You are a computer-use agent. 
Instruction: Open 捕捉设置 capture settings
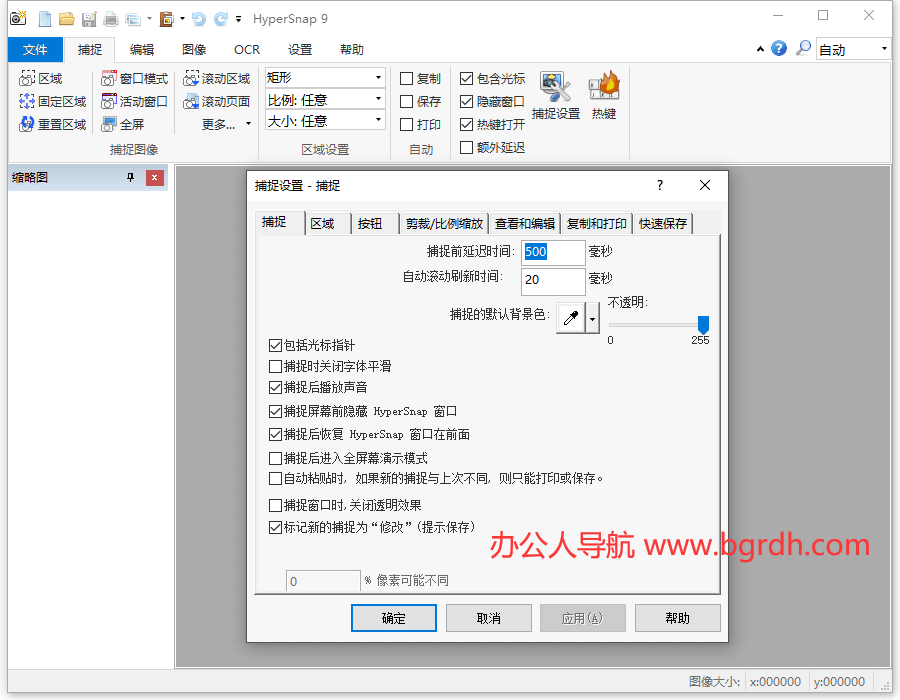(x=558, y=95)
